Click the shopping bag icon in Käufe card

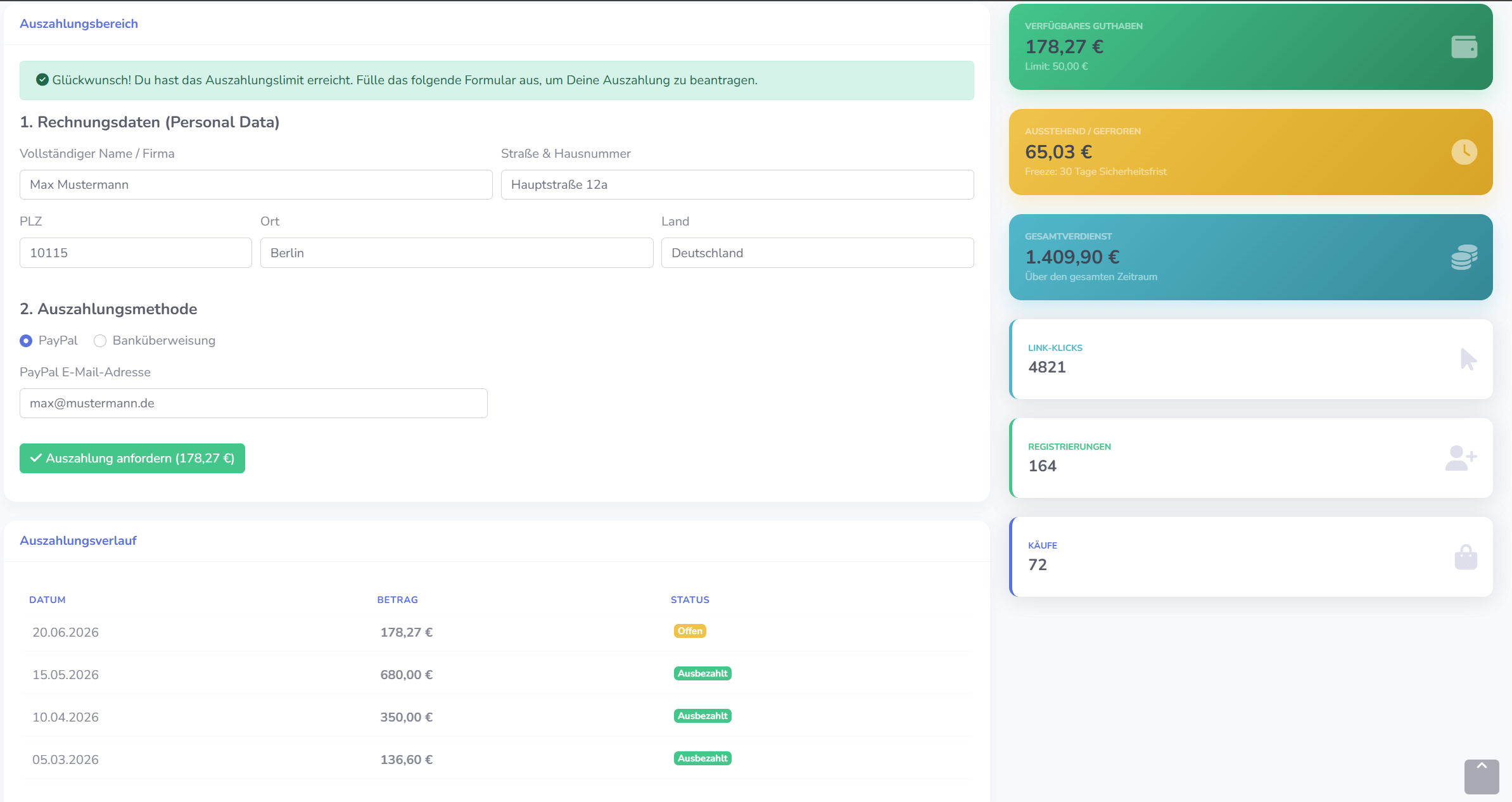[x=1466, y=557]
